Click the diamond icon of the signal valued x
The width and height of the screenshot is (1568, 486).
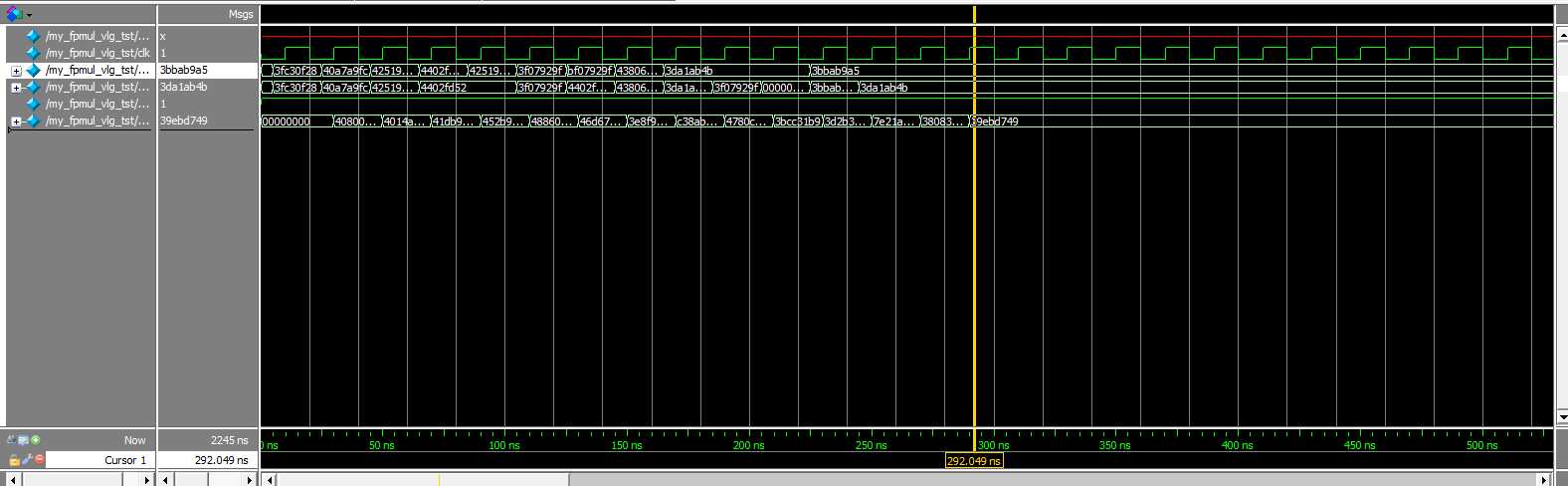tap(34, 36)
